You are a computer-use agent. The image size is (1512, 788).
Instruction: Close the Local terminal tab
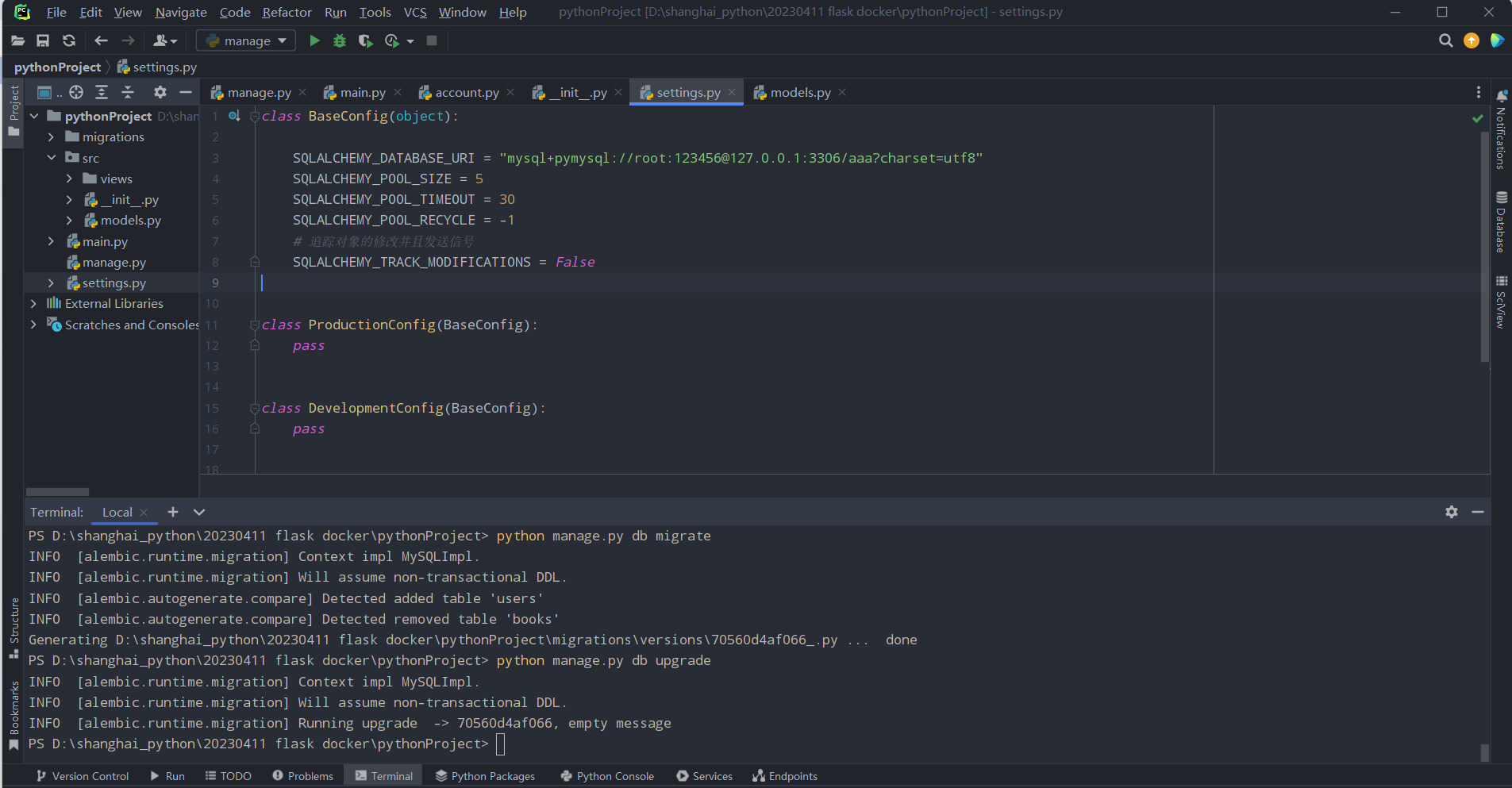[x=144, y=513]
